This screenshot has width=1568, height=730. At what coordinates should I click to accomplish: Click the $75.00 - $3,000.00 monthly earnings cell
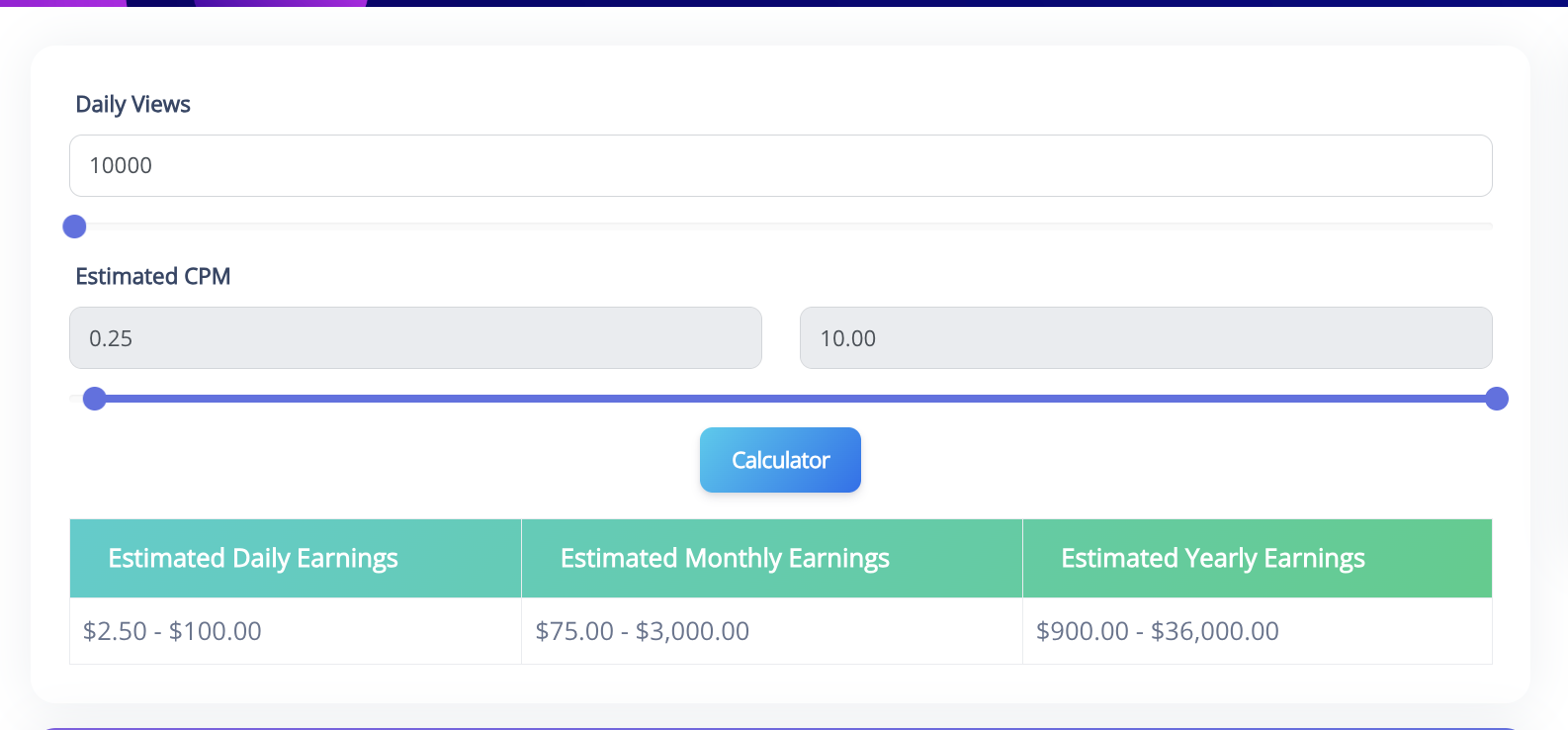coord(643,631)
